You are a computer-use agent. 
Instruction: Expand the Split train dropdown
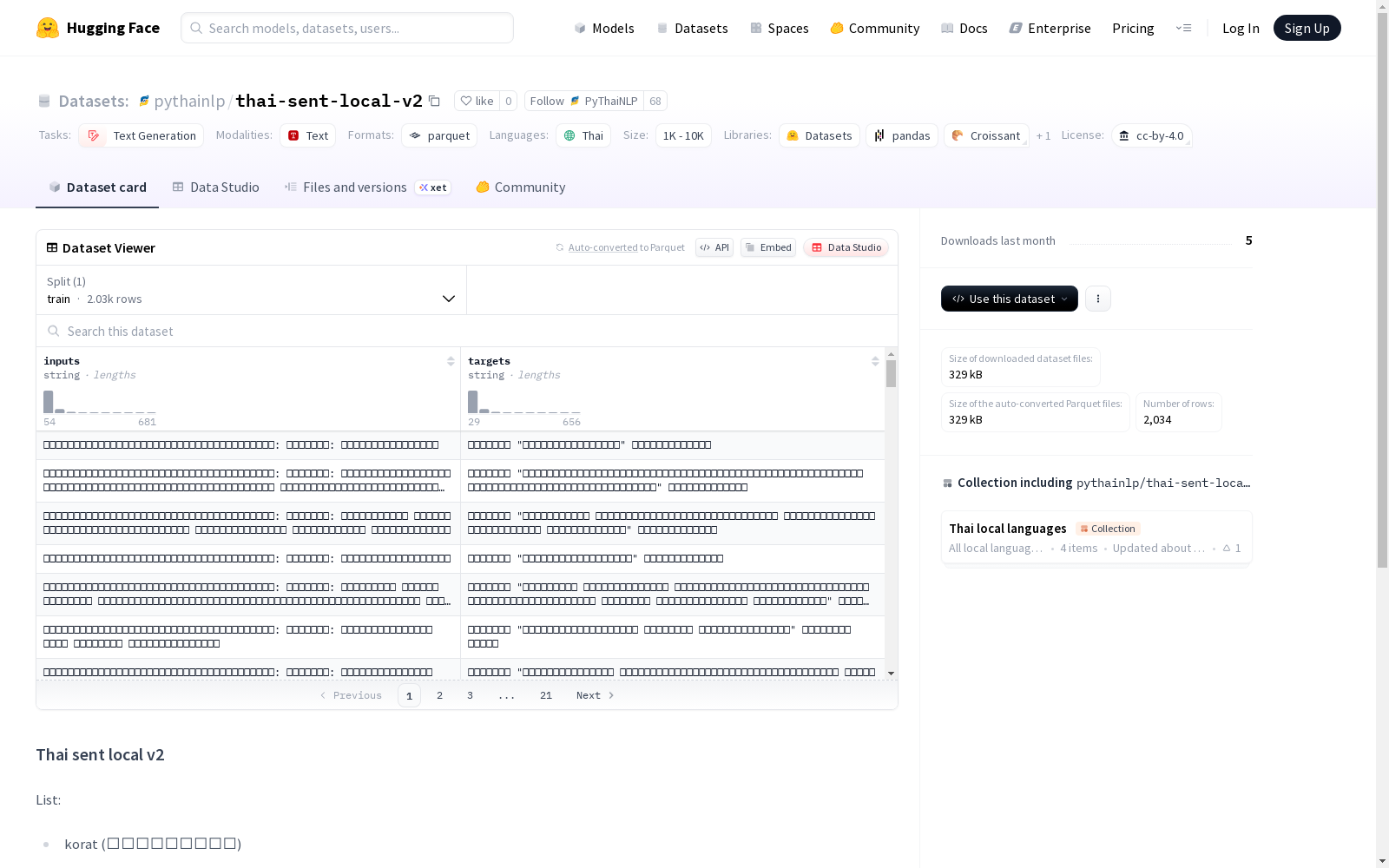(x=252, y=290)
